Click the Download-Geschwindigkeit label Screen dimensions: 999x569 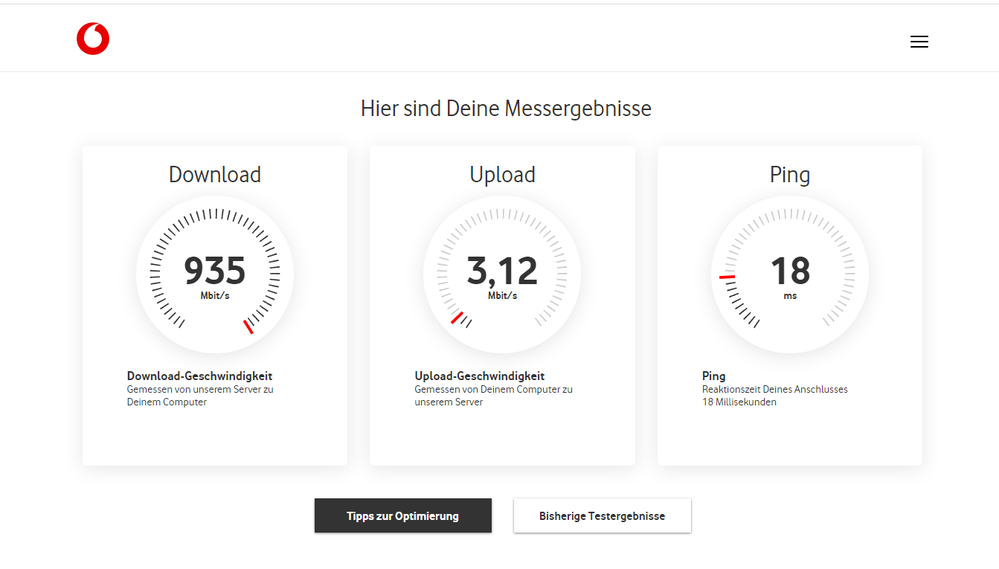pyautogui.click(x=199, y=376)
